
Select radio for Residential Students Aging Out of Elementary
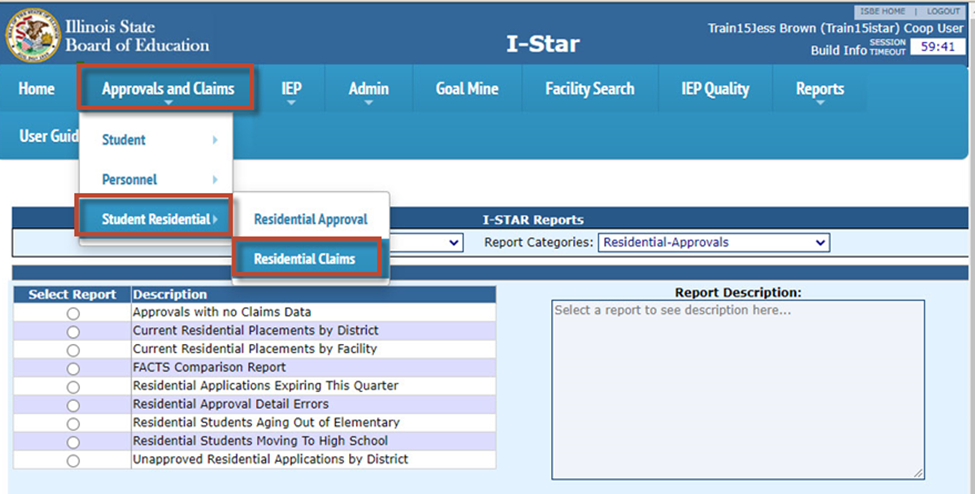73,424
